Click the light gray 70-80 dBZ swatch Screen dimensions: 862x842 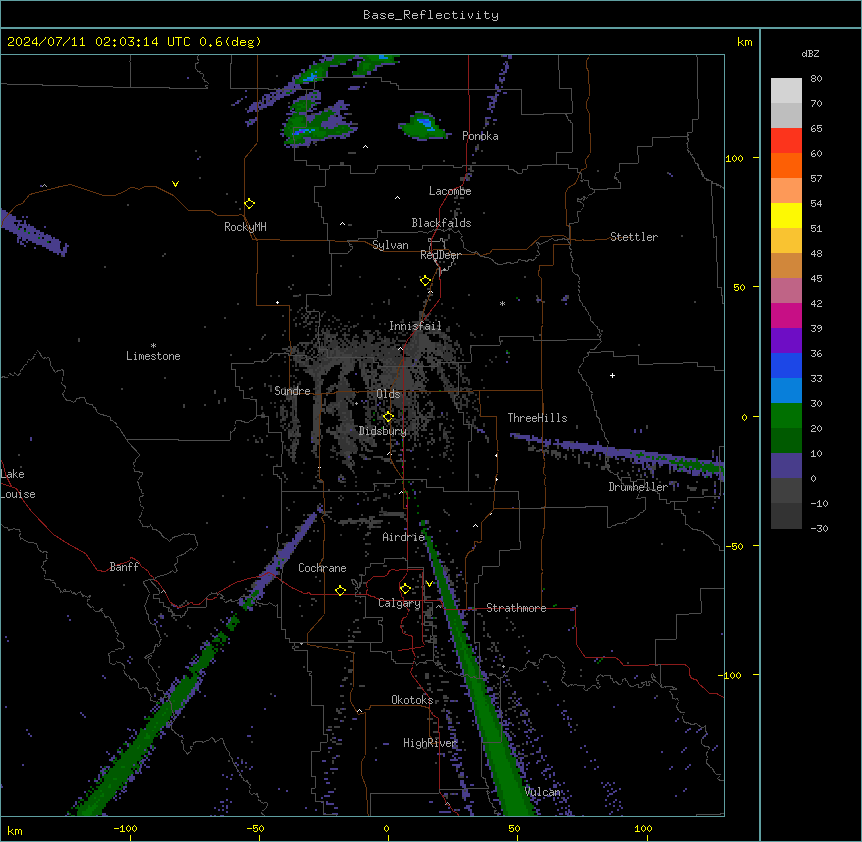point(786,91)
